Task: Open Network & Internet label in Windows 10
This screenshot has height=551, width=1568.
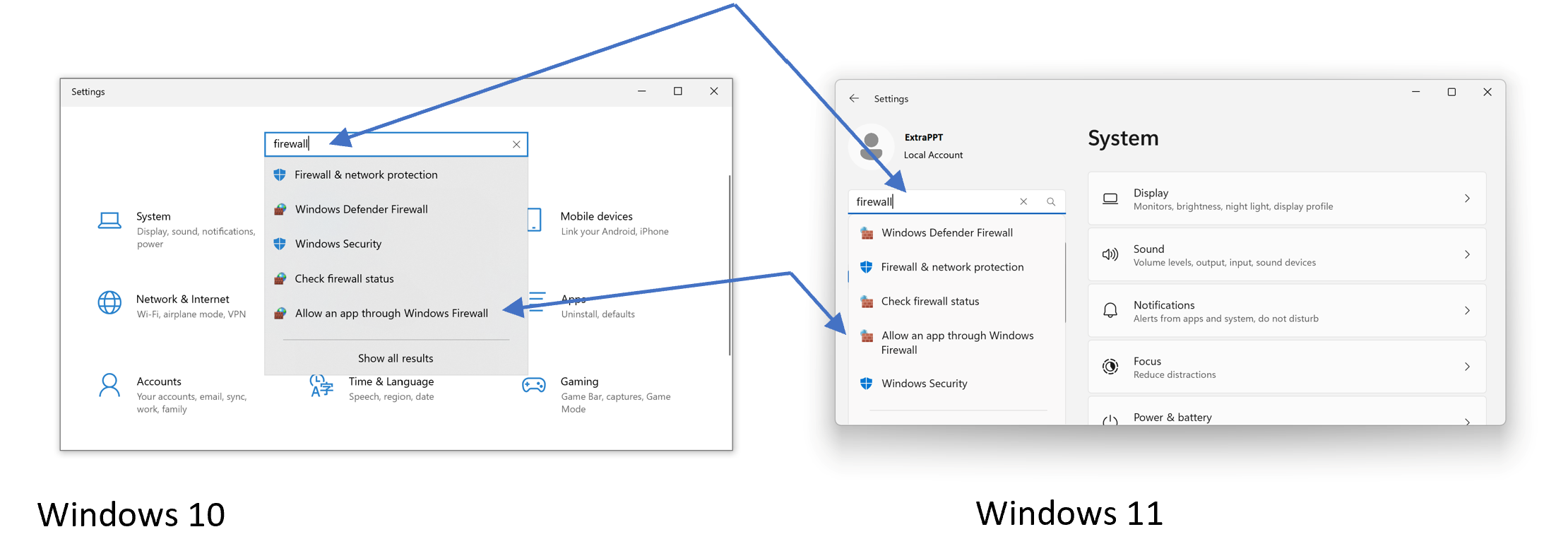Action: pyautogui.click(x=182, y=299)
